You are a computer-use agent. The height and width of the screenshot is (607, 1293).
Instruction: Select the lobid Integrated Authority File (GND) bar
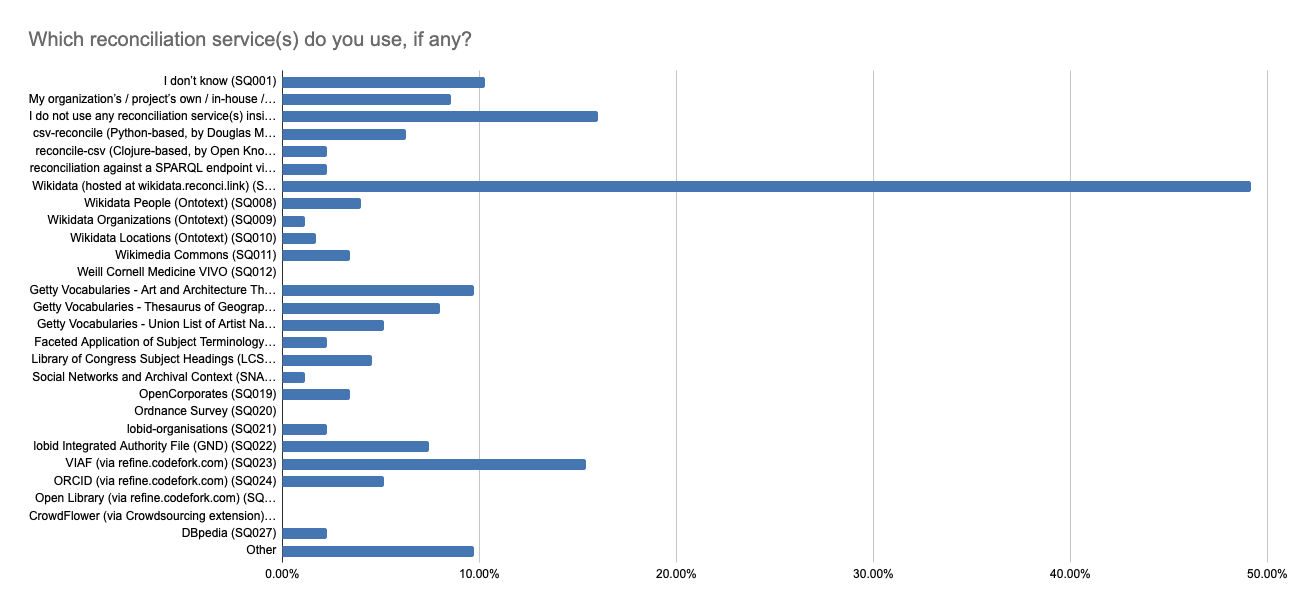tap(356, 446)
